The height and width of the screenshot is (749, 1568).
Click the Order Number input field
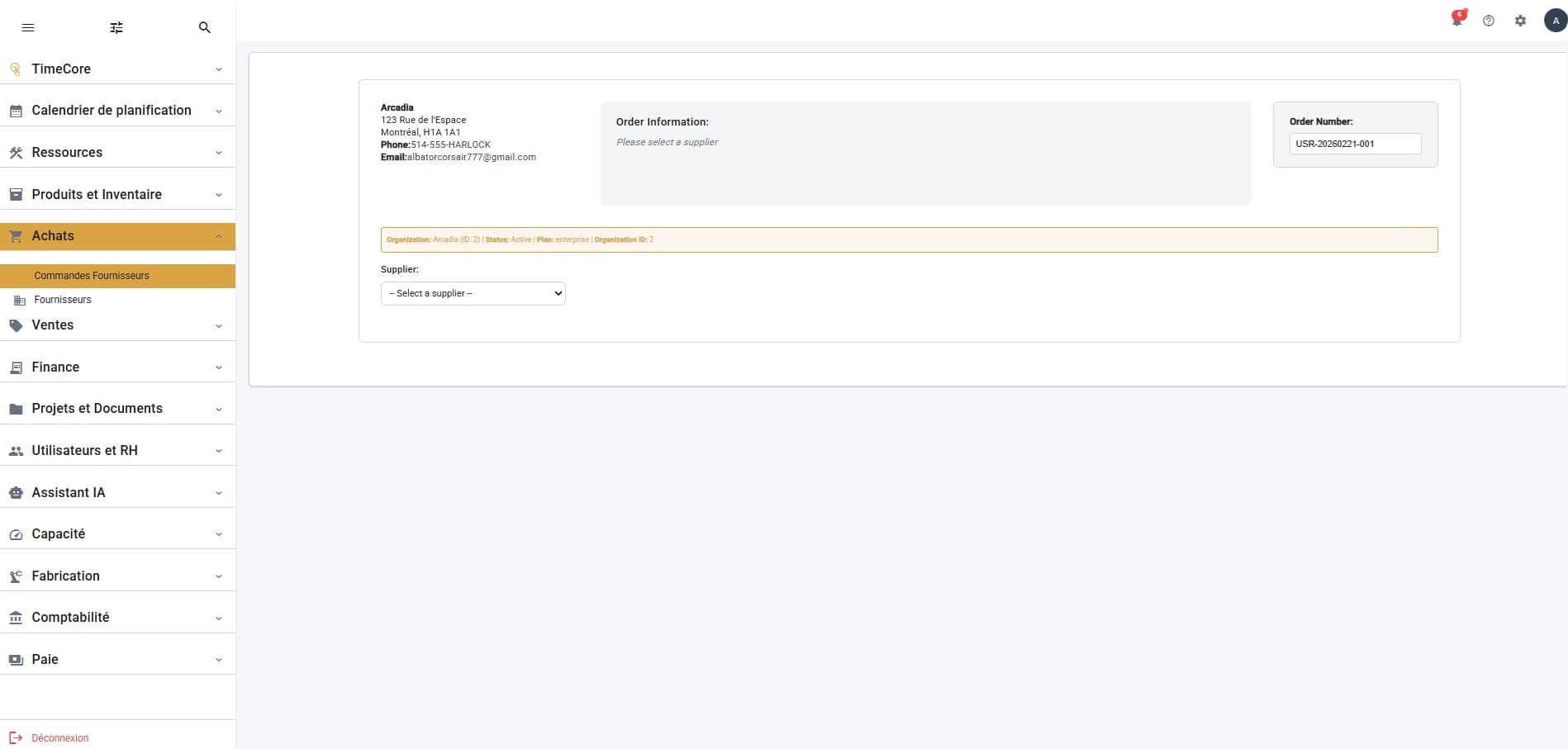tap(1355, 144)
